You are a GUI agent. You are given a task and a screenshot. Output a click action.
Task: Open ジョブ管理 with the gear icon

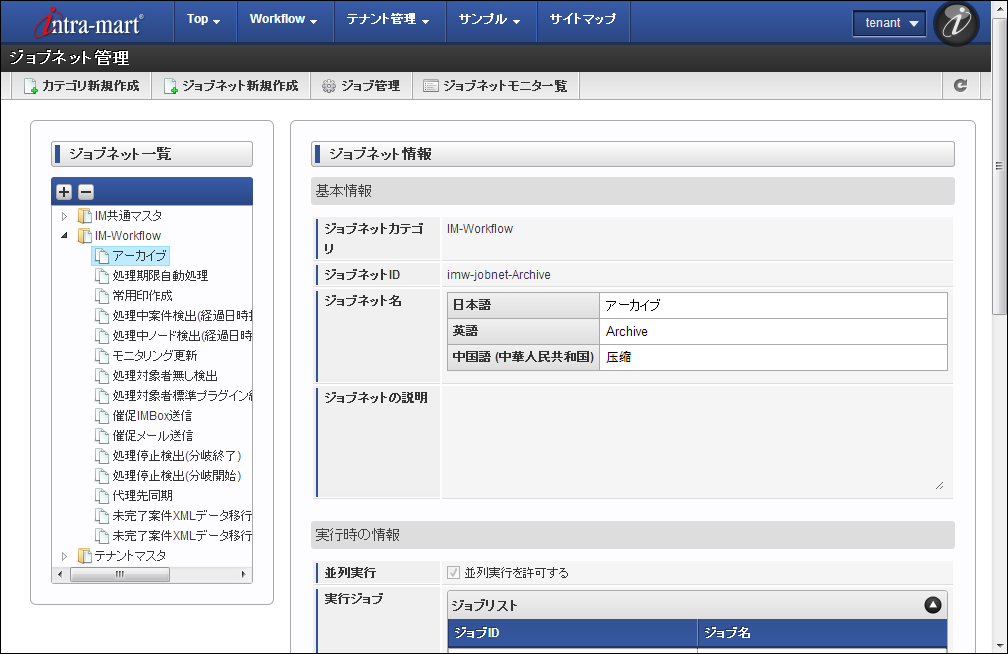click(x=361, y=86)
